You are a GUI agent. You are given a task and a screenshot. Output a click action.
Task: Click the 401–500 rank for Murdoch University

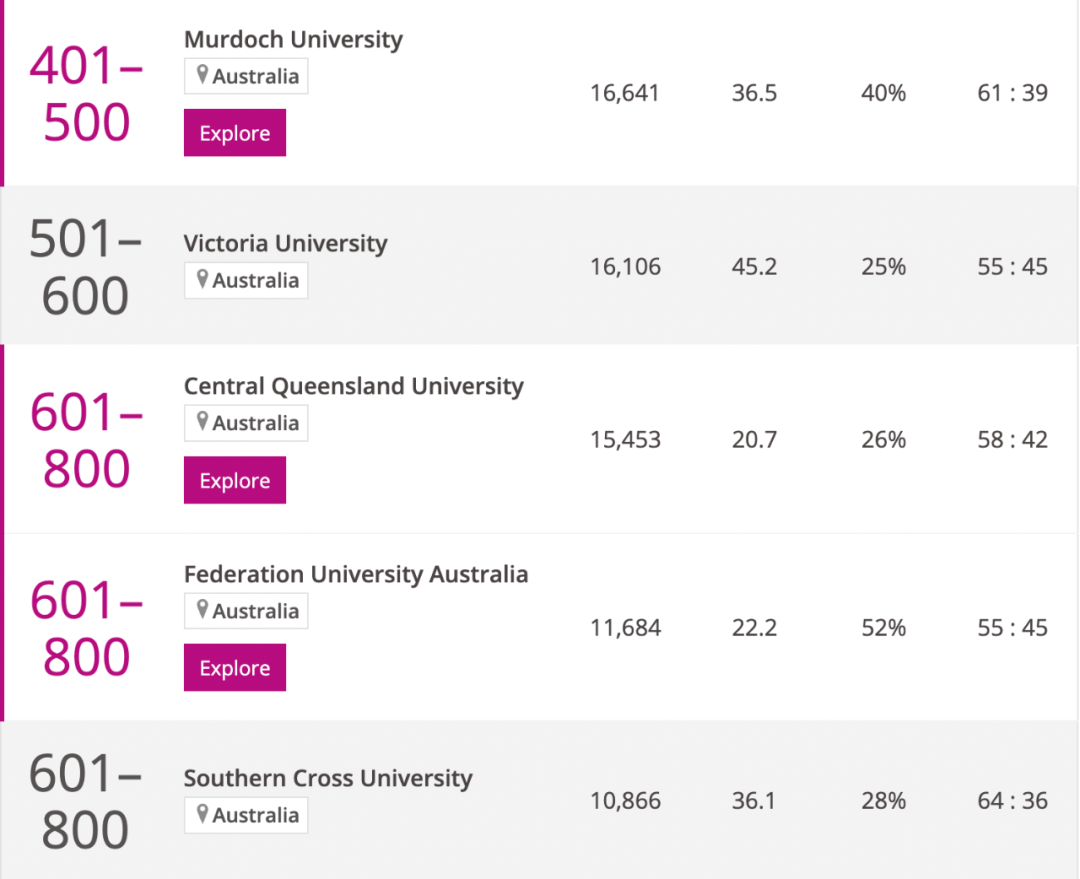coord(86,95)
